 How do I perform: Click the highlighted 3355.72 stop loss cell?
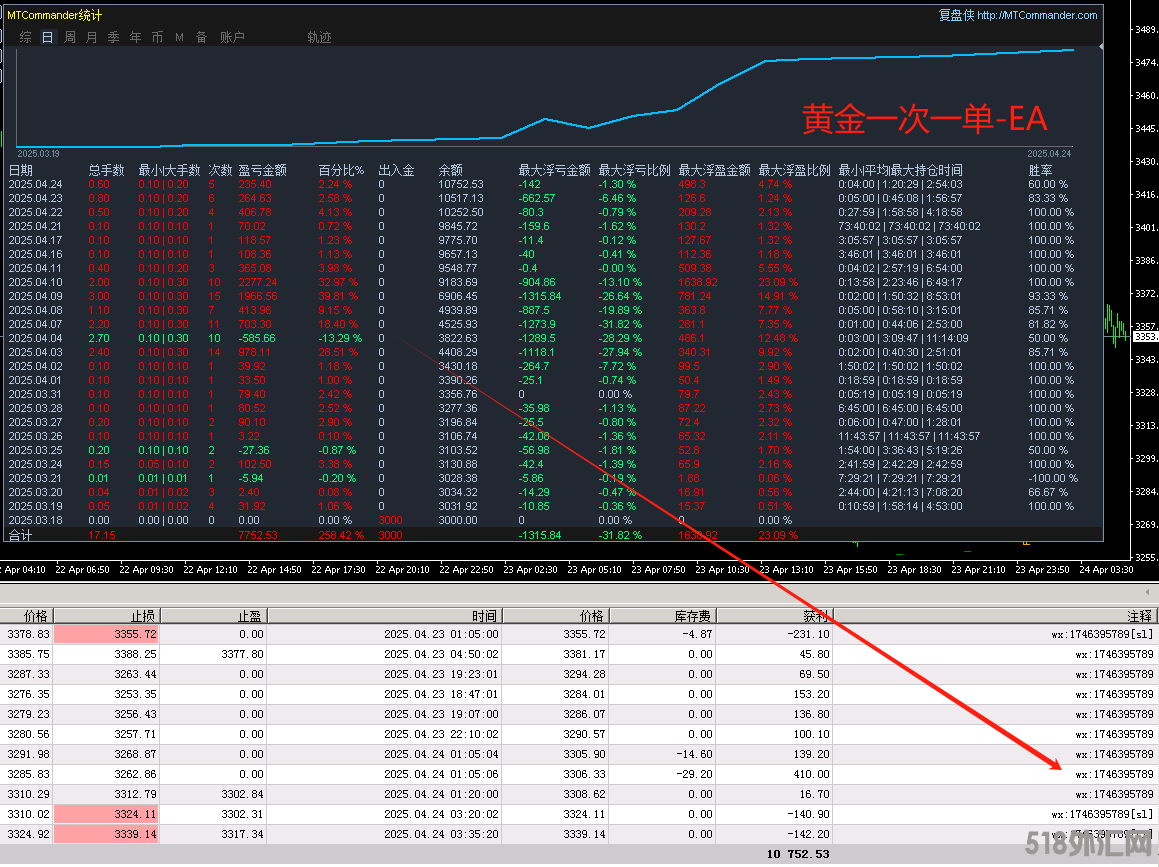click(106, 635)
